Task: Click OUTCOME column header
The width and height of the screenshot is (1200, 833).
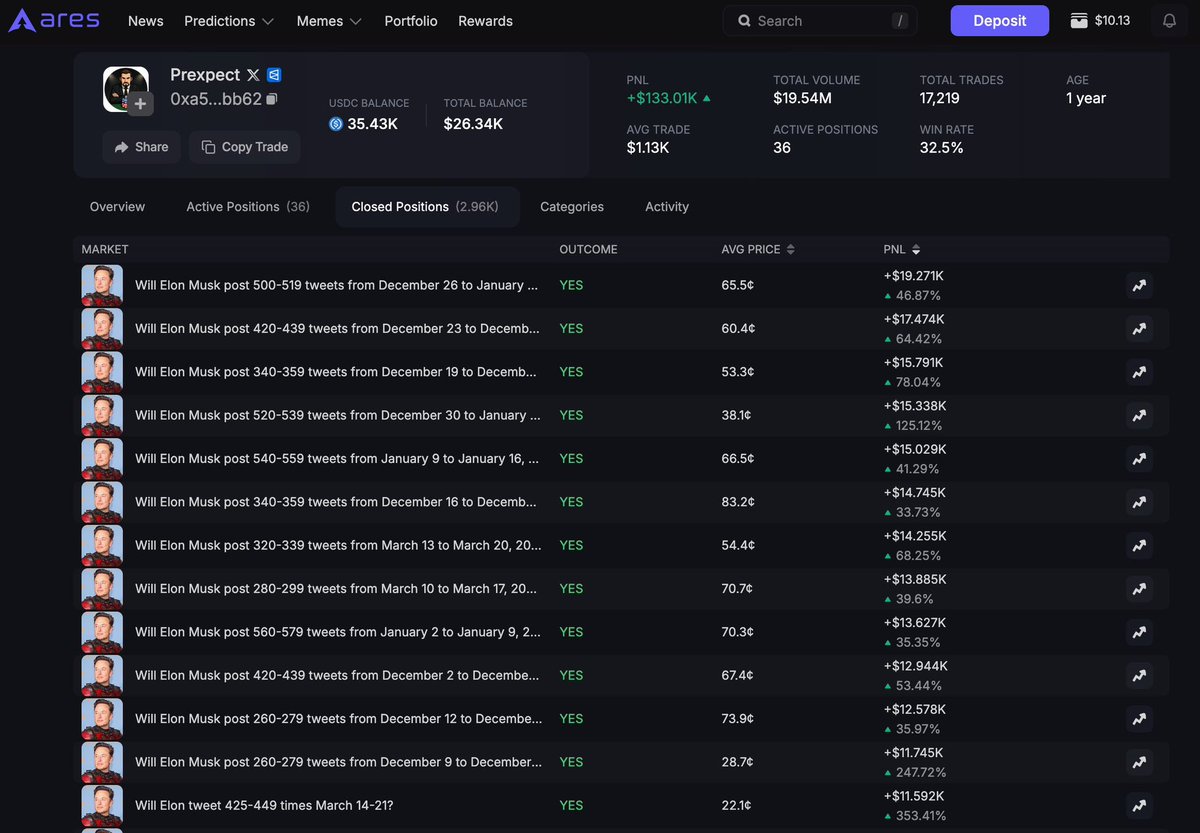Action: [588, 249]
